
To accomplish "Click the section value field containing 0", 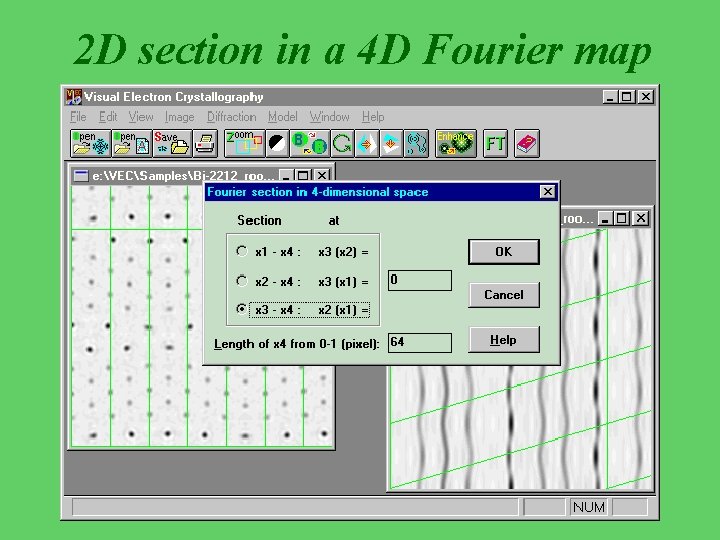I will (420, 280).
